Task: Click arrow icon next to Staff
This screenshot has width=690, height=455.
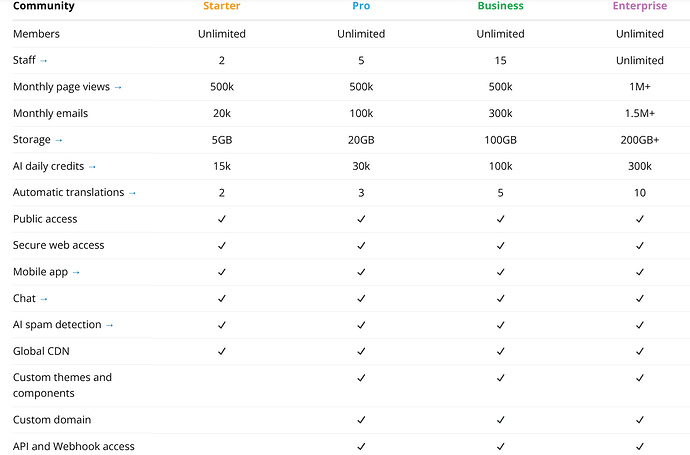Action: [44, 61]
